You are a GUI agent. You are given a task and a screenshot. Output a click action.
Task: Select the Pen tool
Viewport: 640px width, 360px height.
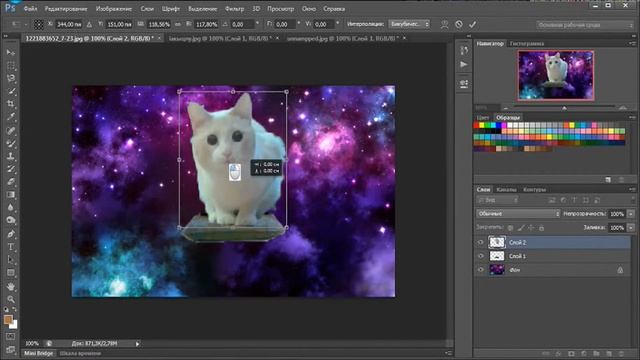(x=11, y=234)
